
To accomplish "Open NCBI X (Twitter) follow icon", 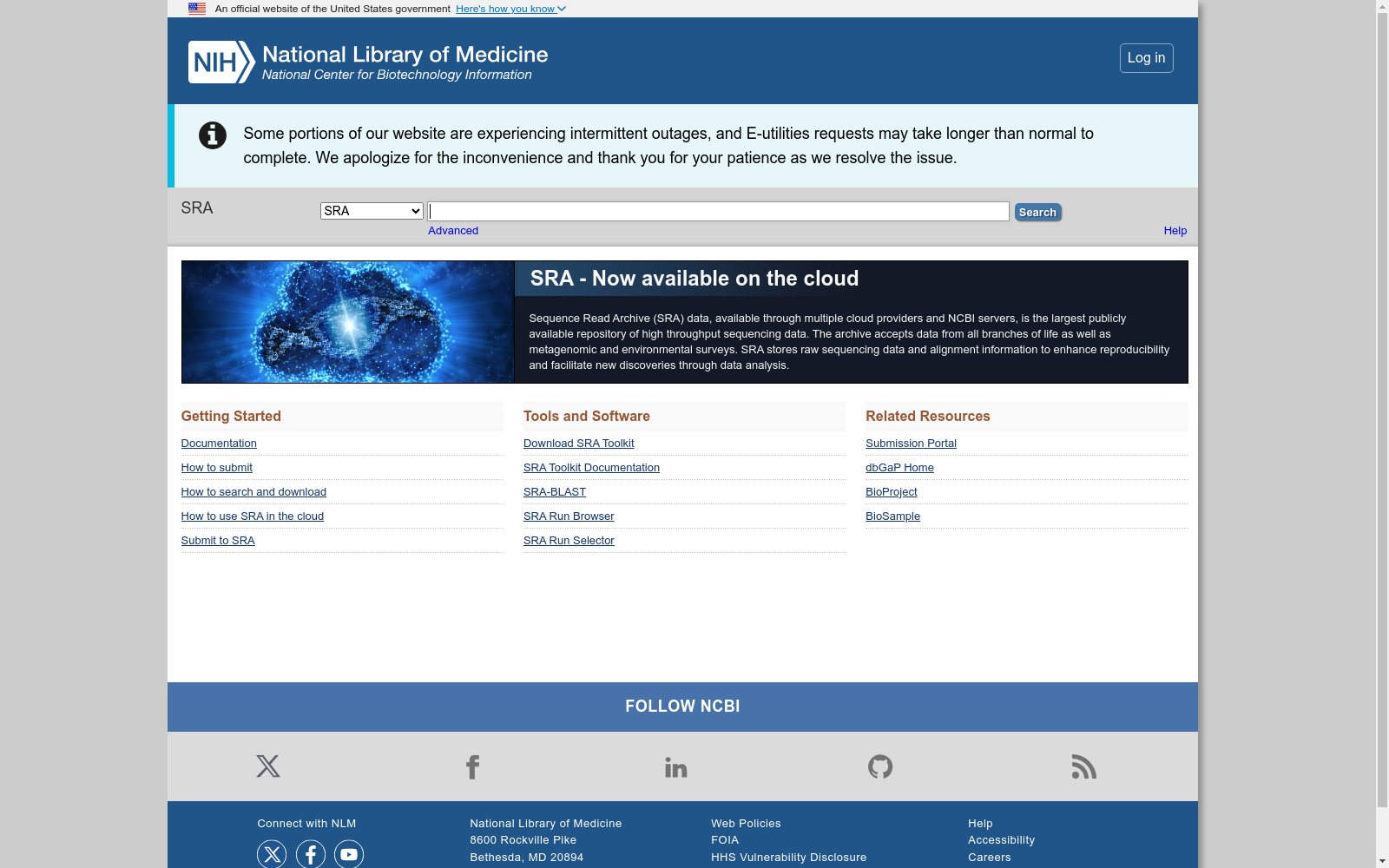I will click(x=268, y=766).
